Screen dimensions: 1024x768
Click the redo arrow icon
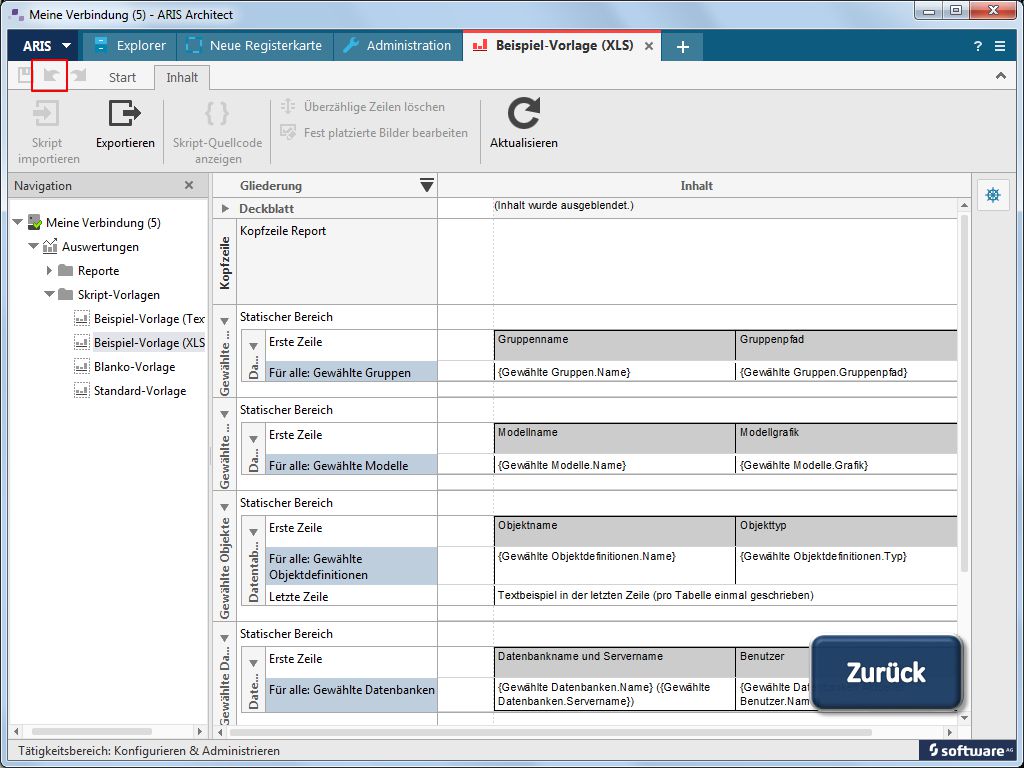click(x=79, y=75)
